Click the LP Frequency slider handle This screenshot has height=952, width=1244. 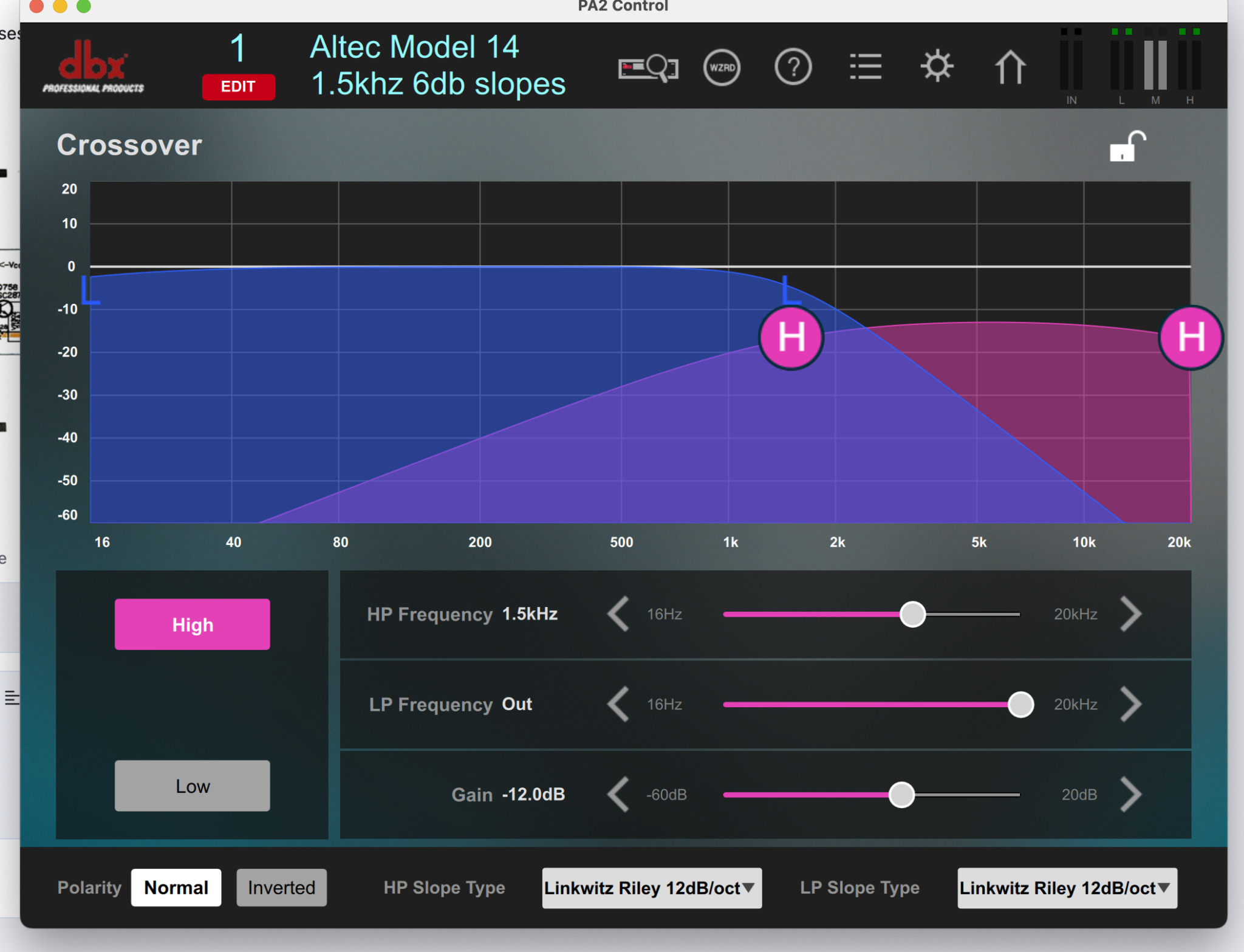pyautogui.click(x=1020, y=705)
